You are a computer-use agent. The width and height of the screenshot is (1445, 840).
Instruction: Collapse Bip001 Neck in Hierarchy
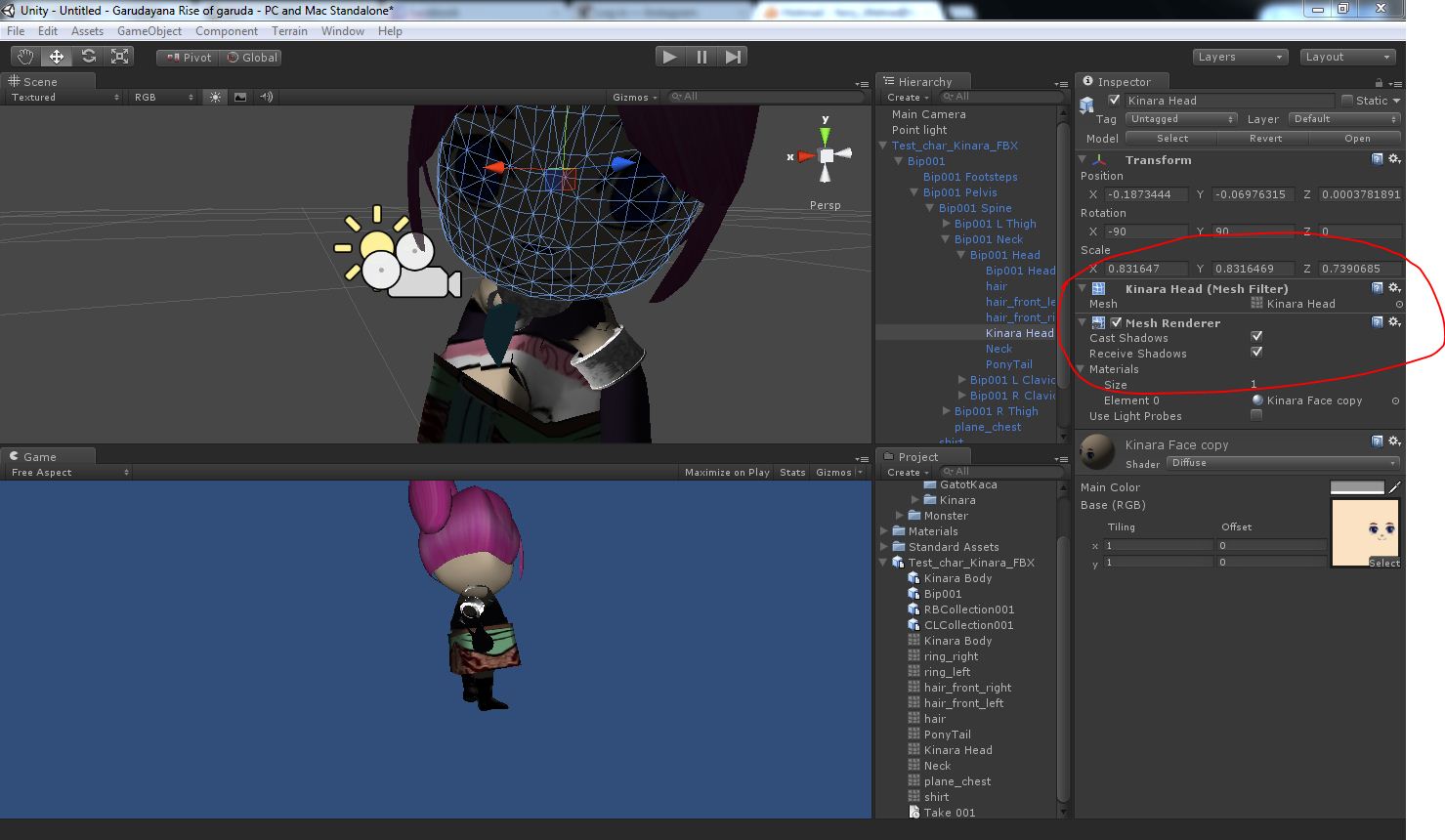pyautogui.click(x=946, y=239)
